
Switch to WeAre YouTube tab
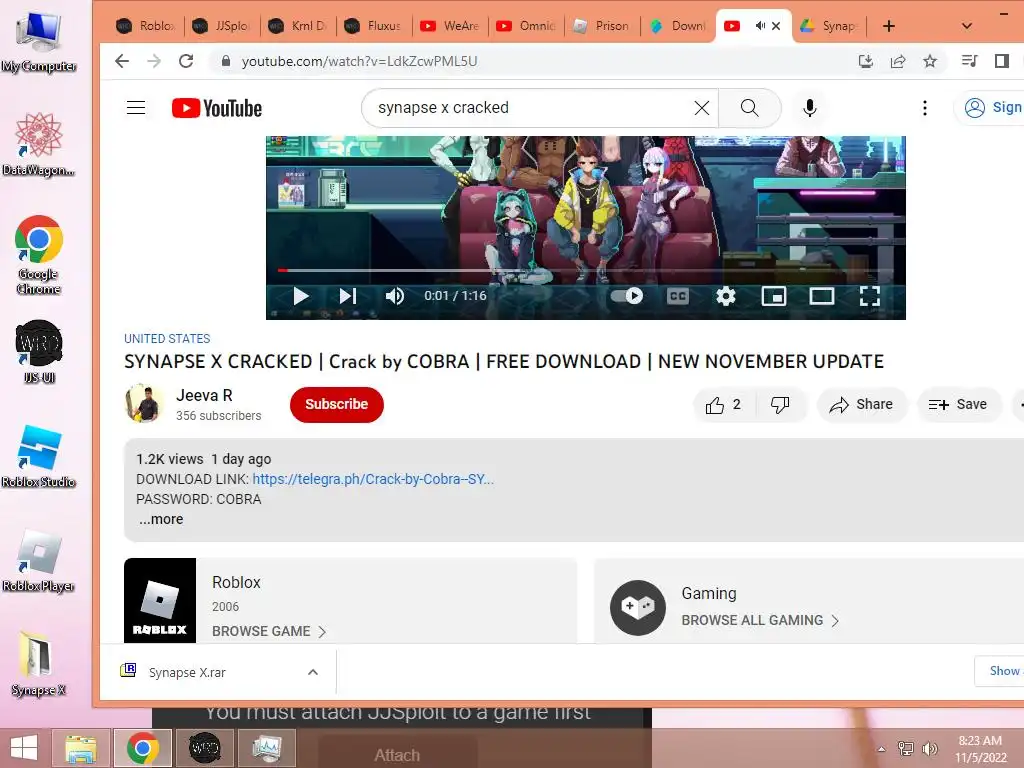coord(451,26)
